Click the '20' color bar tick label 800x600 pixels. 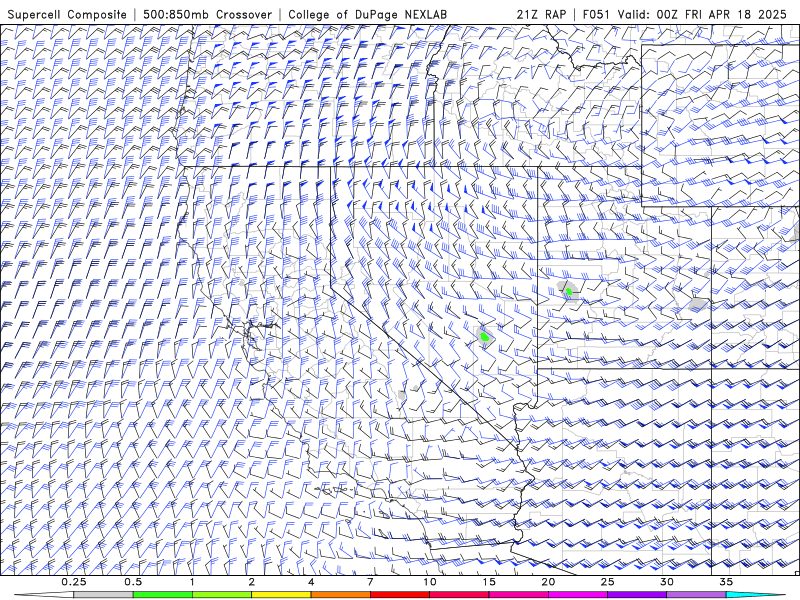point(548,582)
